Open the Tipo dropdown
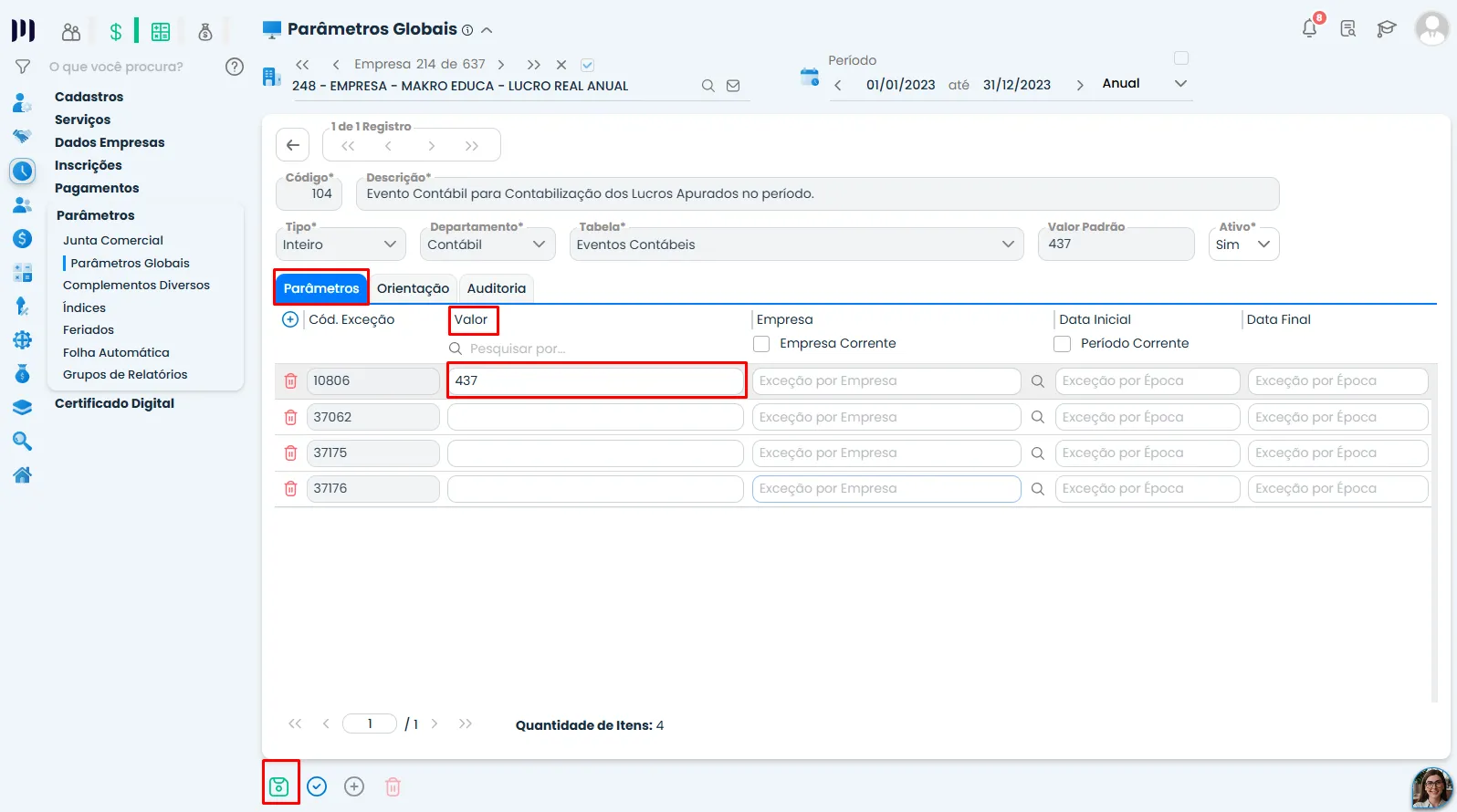The width and height of the screenshot is (1457, 812). point(339,245)
